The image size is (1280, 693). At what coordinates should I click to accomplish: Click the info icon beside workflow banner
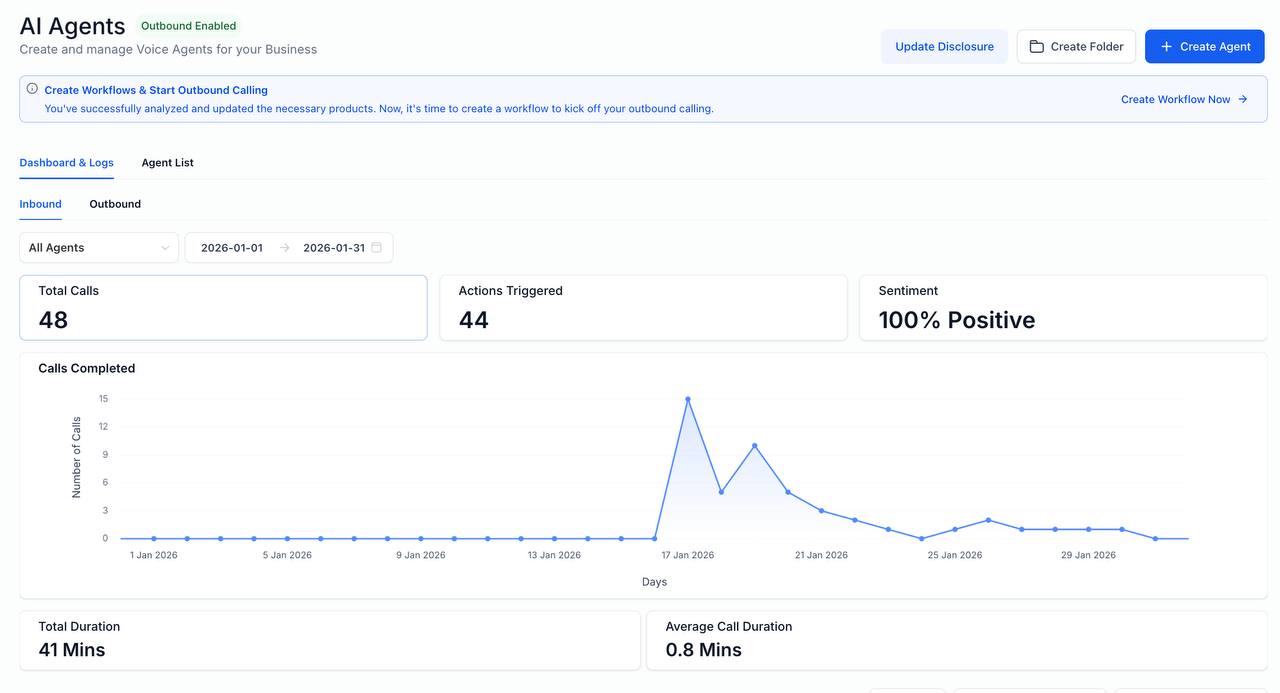point(31,88)
